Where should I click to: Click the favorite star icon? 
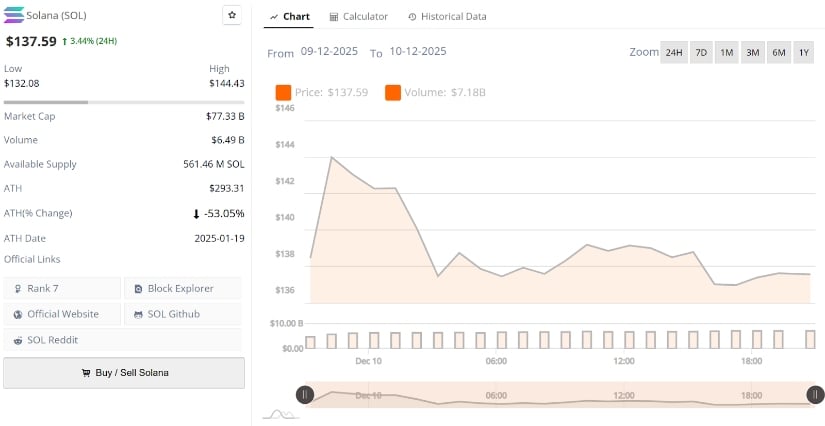tap(232, 16)
